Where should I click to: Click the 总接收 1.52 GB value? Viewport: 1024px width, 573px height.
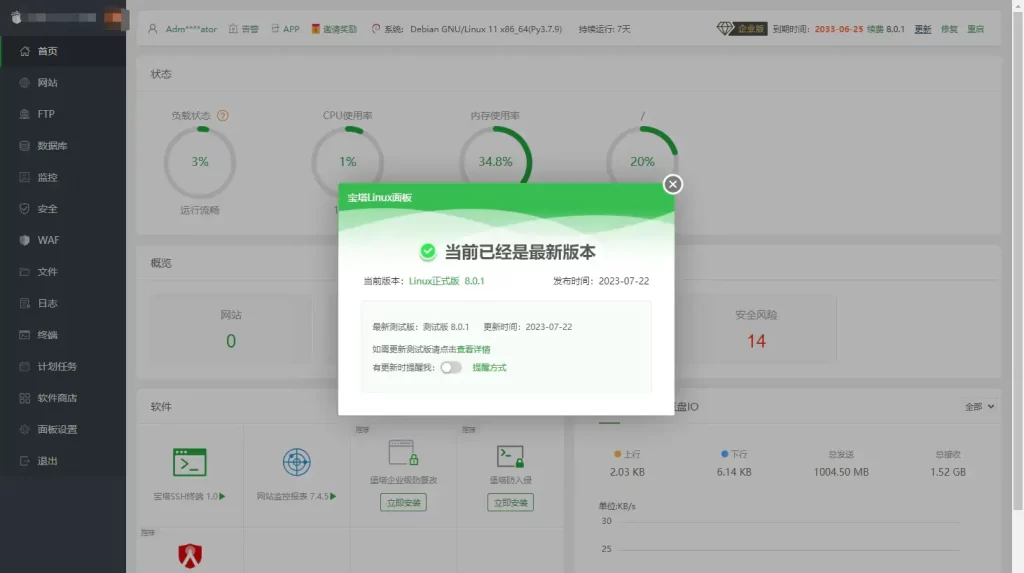(948, 472)
